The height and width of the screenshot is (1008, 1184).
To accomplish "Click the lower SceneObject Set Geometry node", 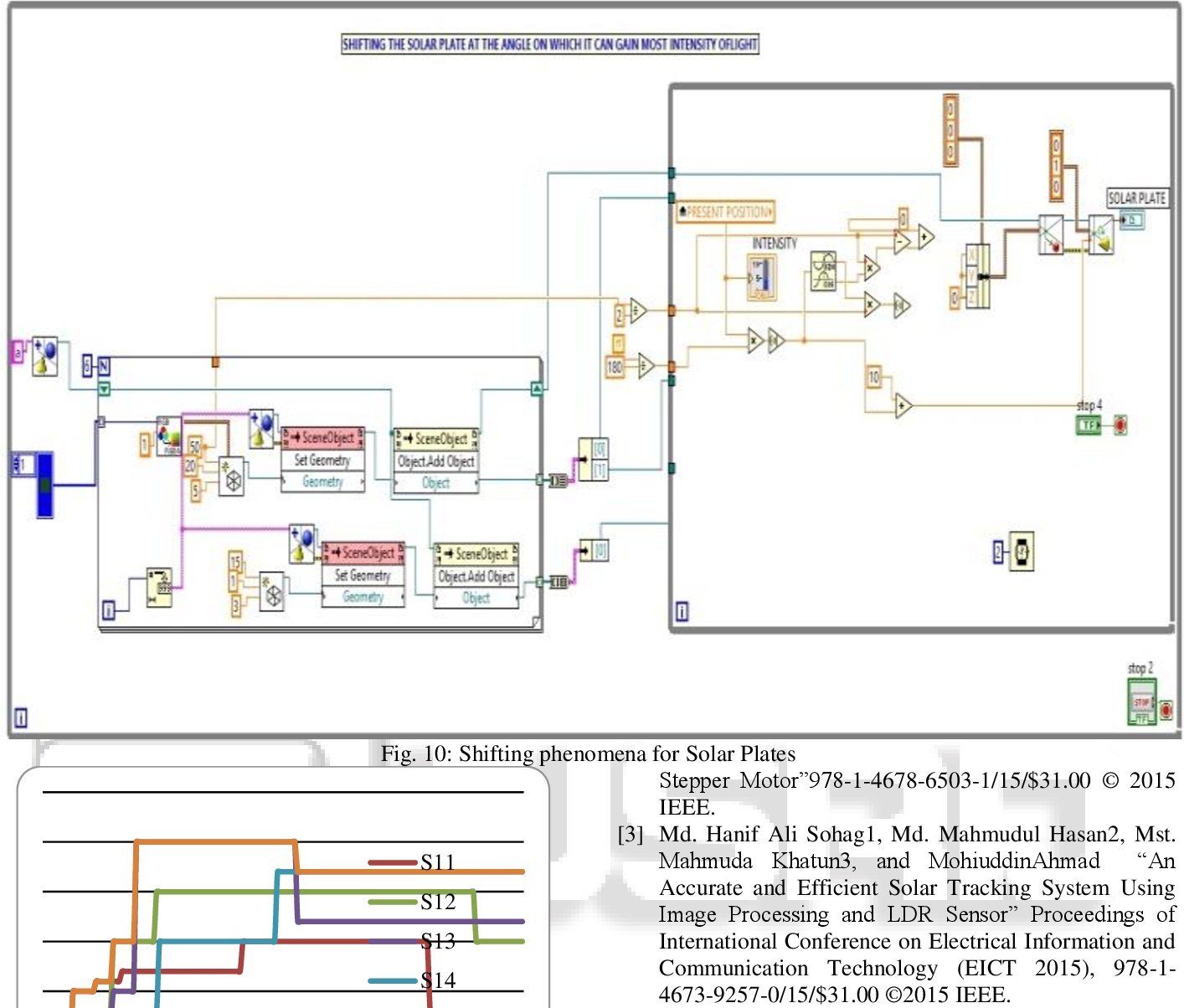I will click(363, 574).
